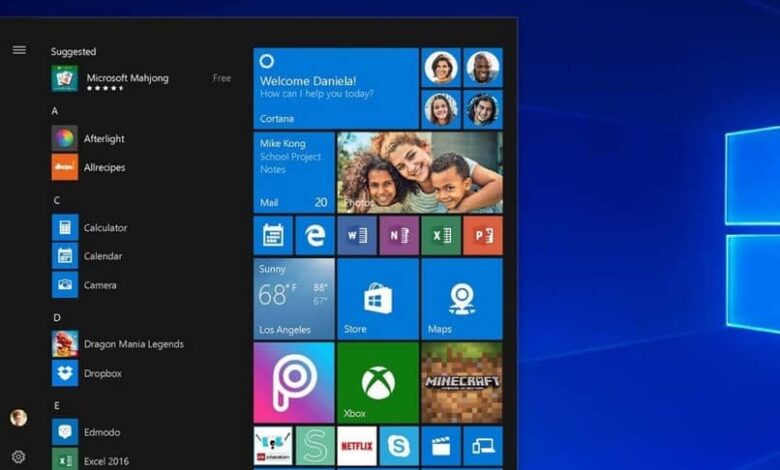Screen dimensions: 780x470
Task: Click the 'Suggested' heading
Action: pyautogui.click(x=73, y=52)
